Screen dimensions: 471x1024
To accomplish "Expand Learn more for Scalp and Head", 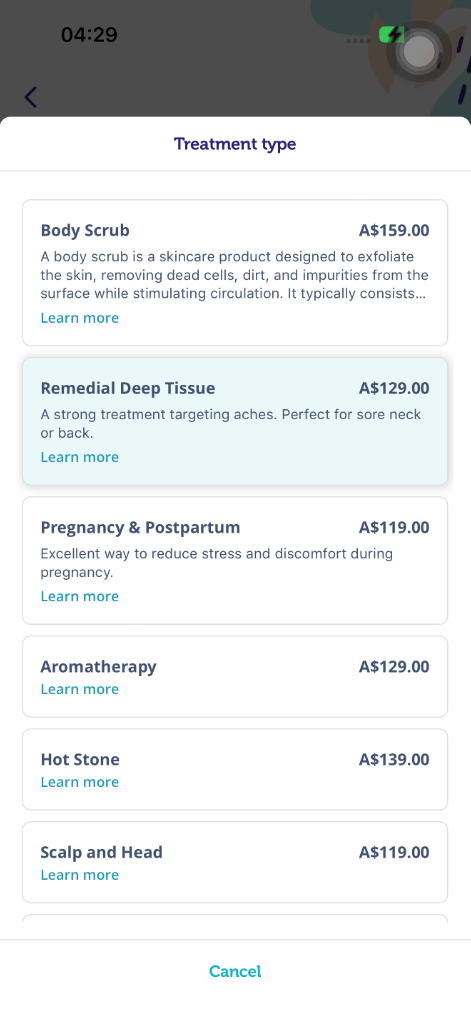I will 80,874.
